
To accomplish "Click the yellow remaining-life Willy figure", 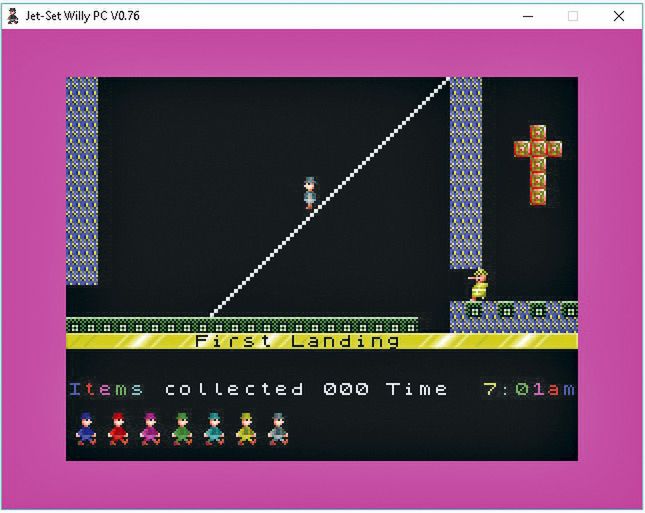I will click(246, 429).
